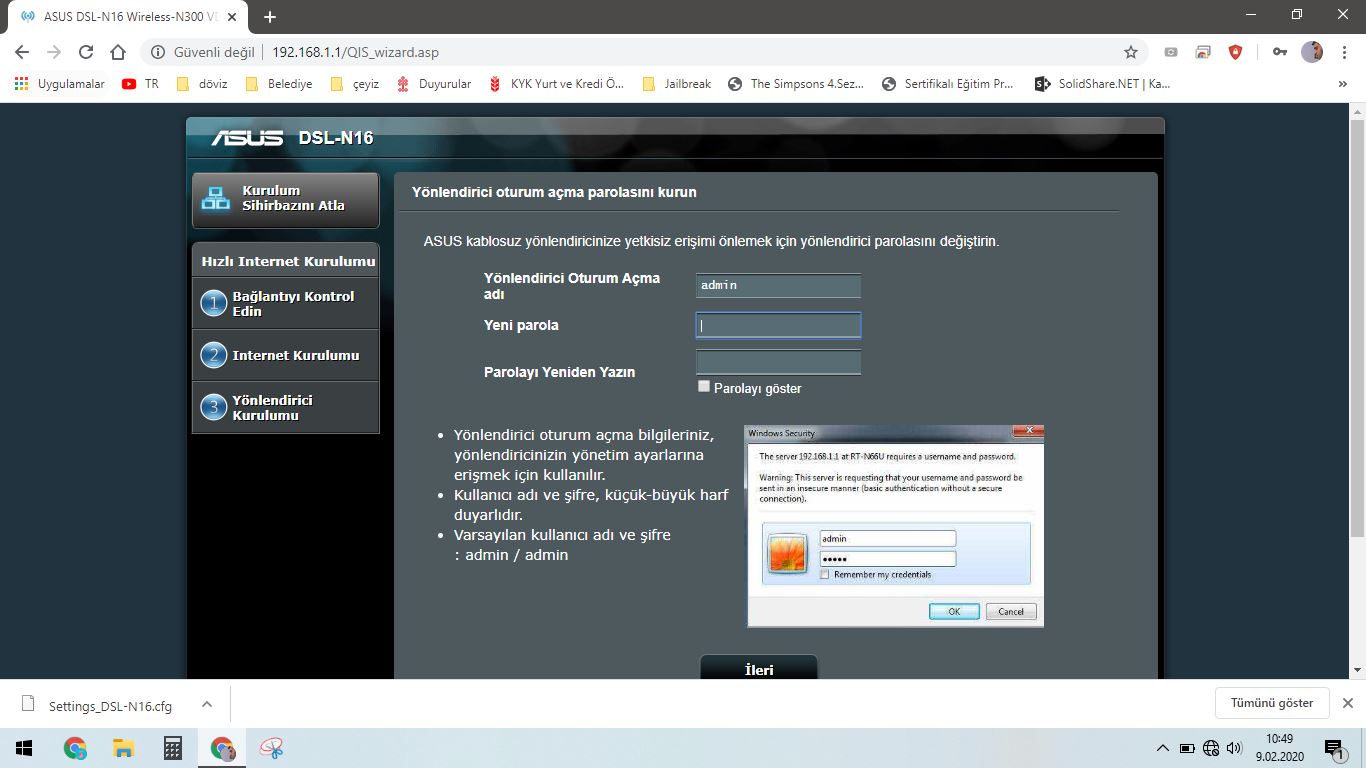View the Güvenli değil site info
Viewport: 1366px width, 768px height.
tap(202, 52)
